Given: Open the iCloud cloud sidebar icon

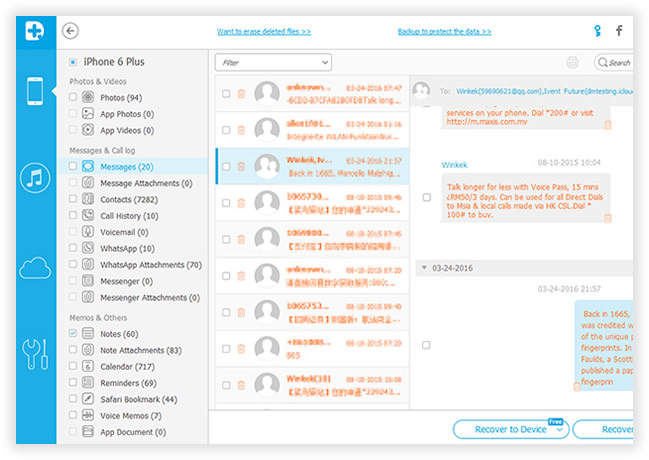Looking at the screenshot, I should 35,268.
